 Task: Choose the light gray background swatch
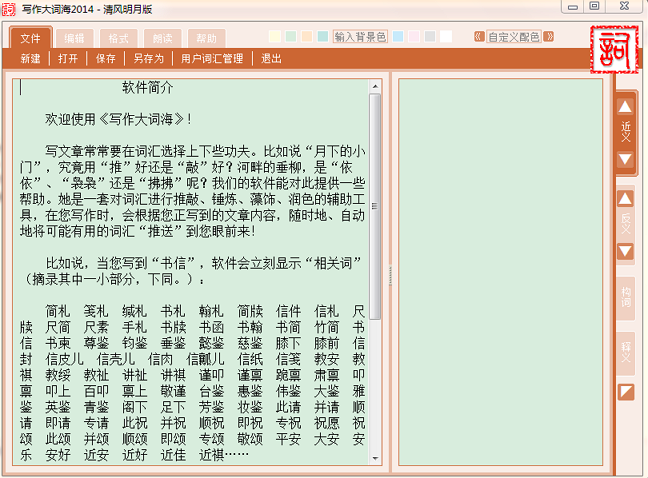430,36
